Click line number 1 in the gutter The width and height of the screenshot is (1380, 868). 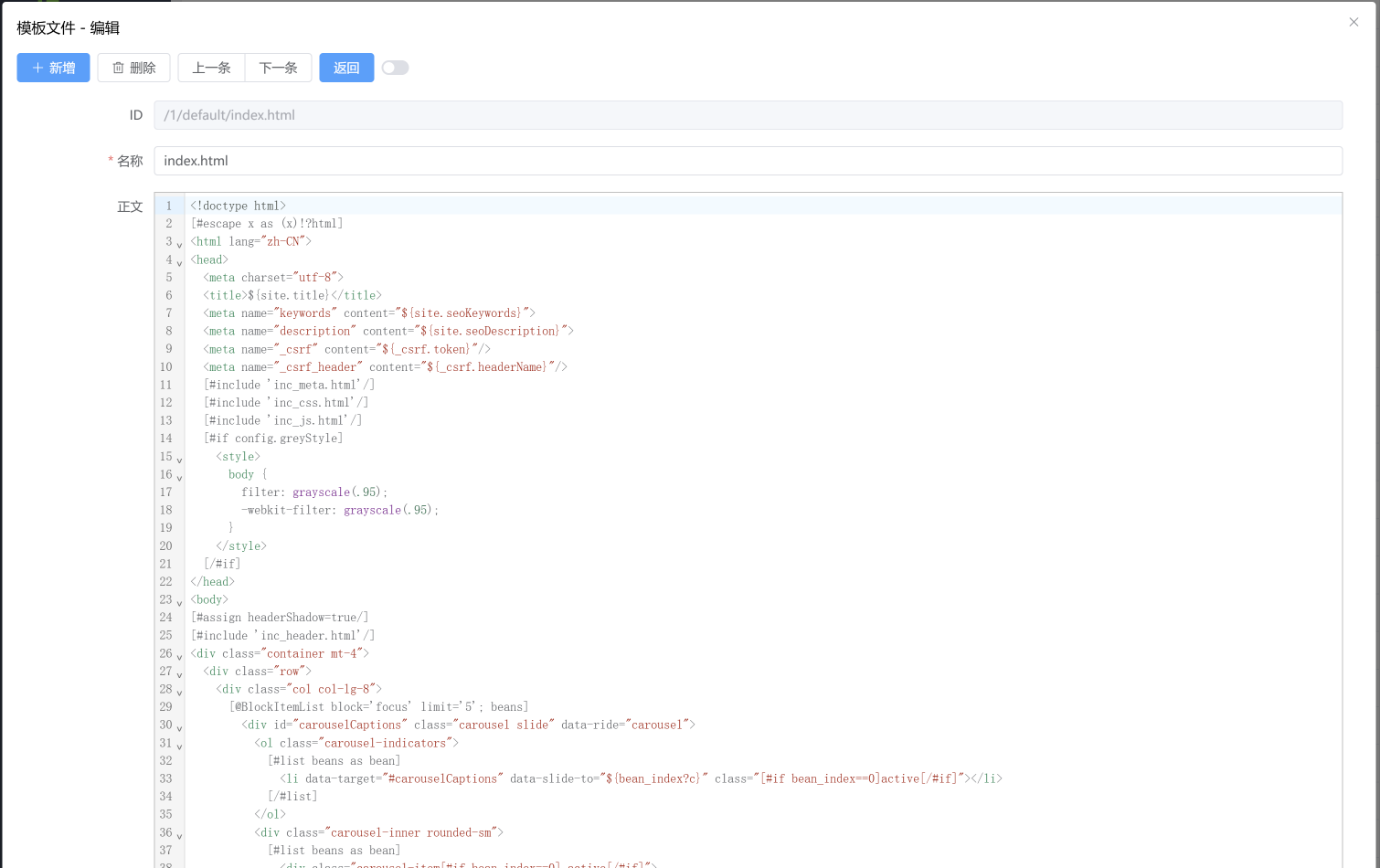(x=169, y=206)
